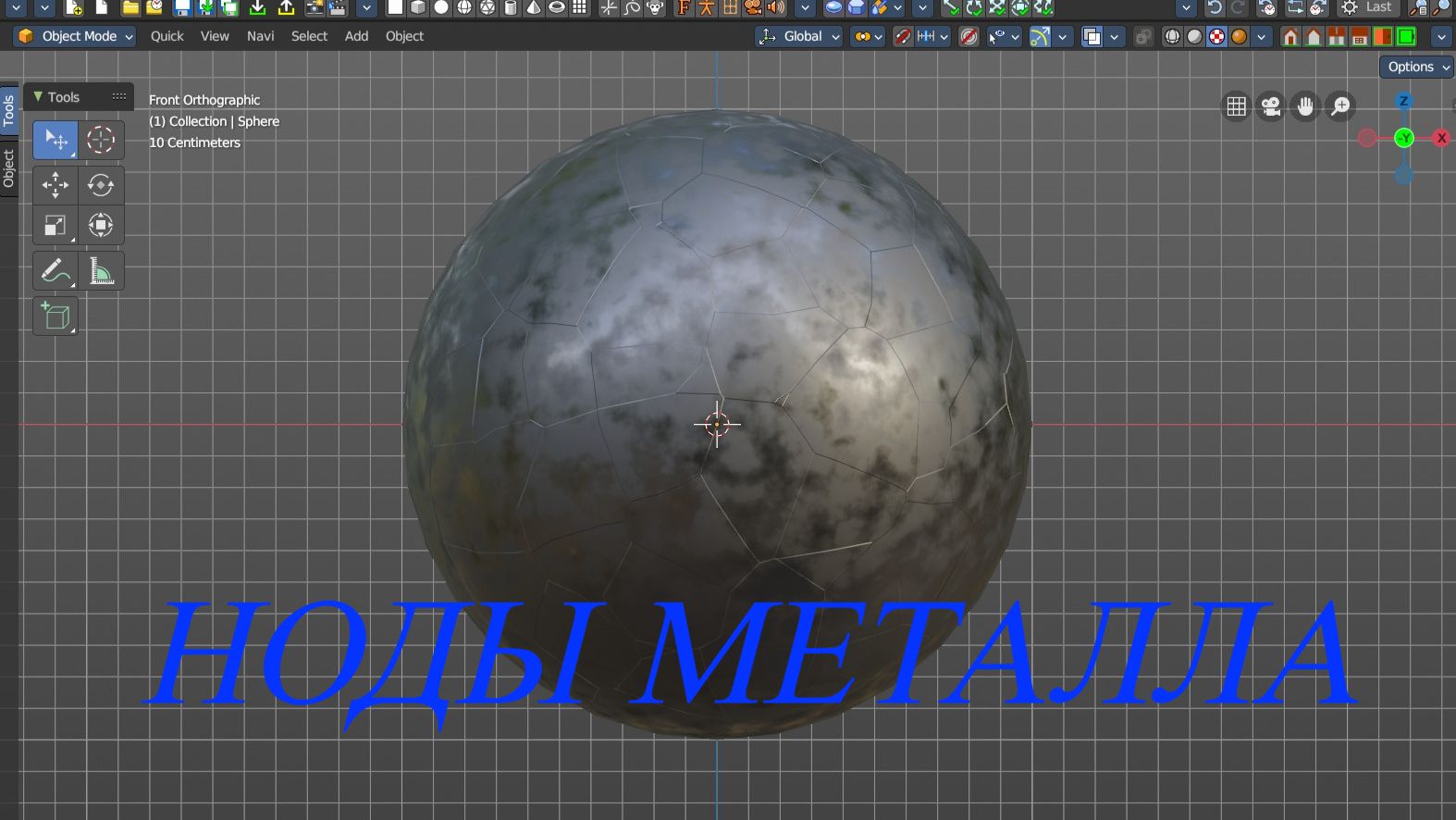Click the undo arrow icon
Viewport: 1456px width, 820px height.
click(x=1215, y=7)
